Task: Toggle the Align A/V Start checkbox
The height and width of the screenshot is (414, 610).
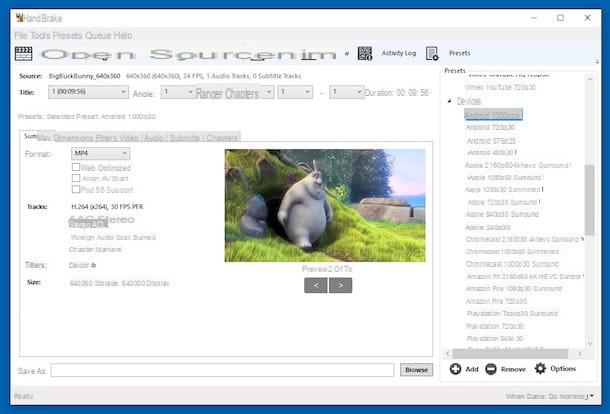Action: click(76, 178)
